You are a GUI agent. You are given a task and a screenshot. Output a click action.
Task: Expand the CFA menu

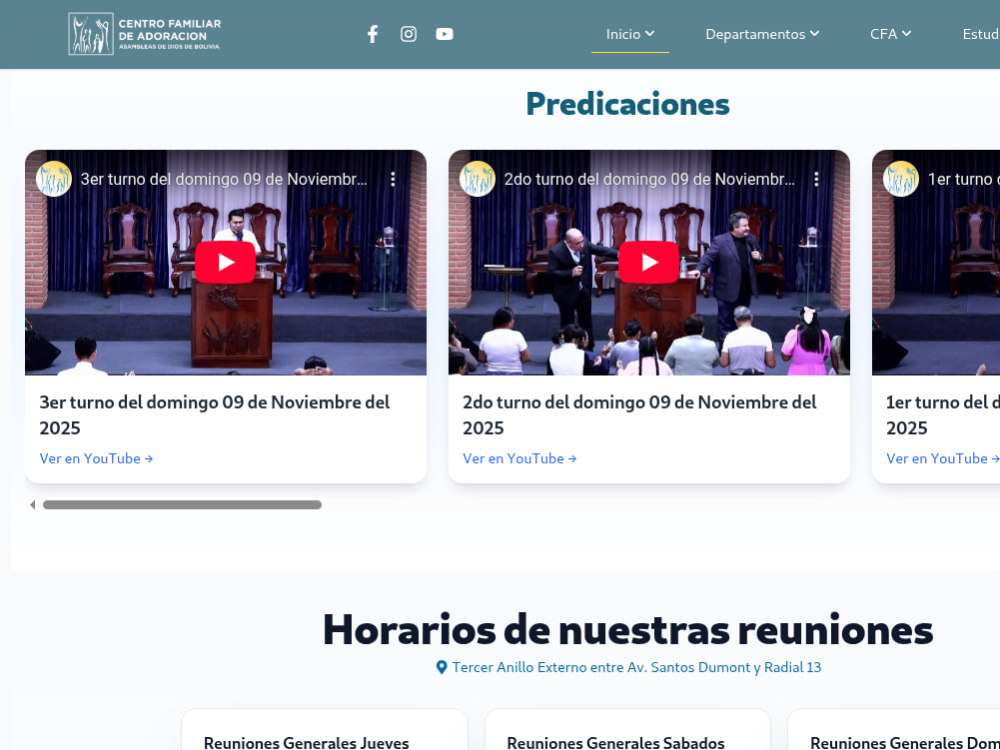tap(890, 34)
